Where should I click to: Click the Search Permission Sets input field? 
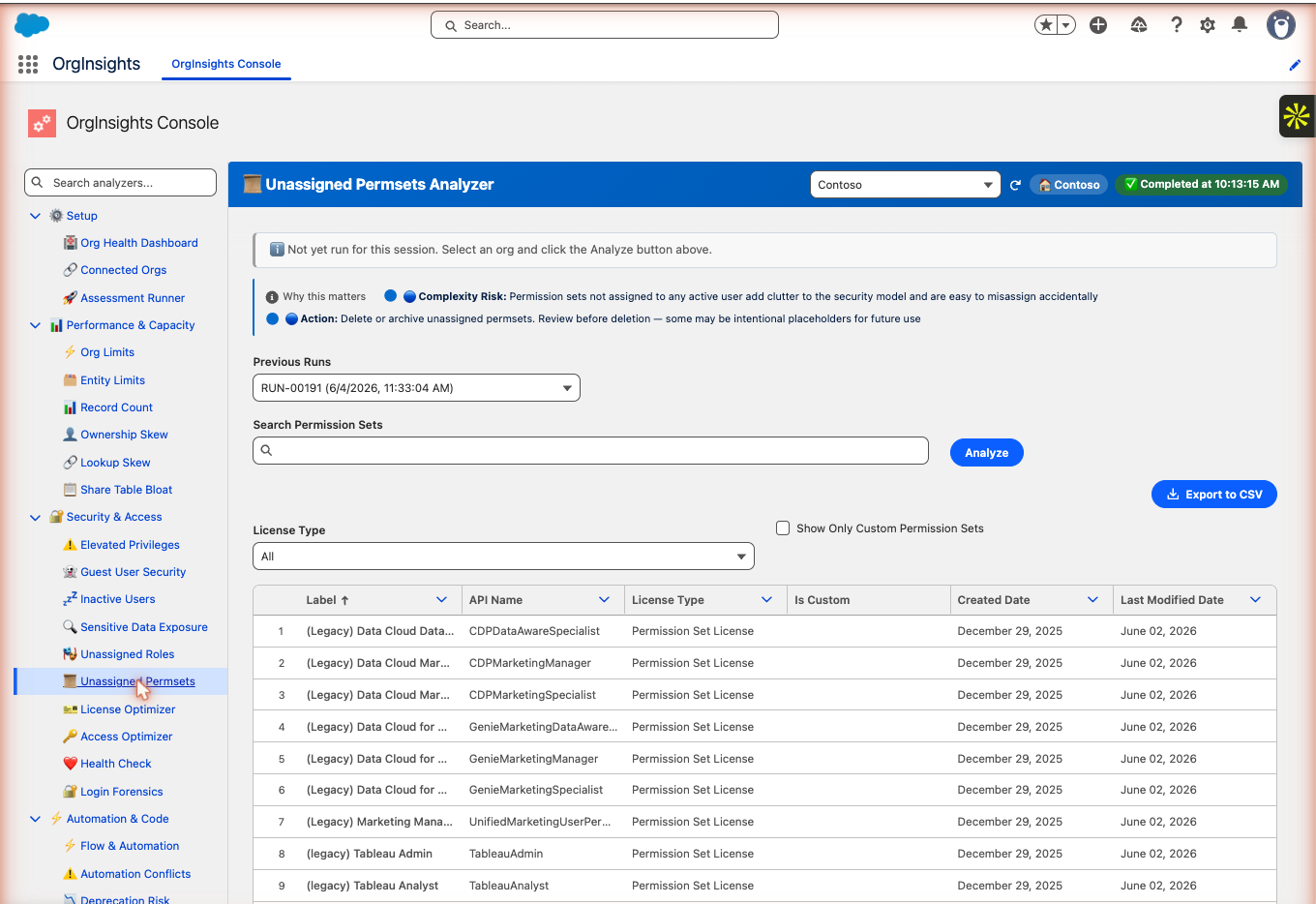[x=590, y=451]
